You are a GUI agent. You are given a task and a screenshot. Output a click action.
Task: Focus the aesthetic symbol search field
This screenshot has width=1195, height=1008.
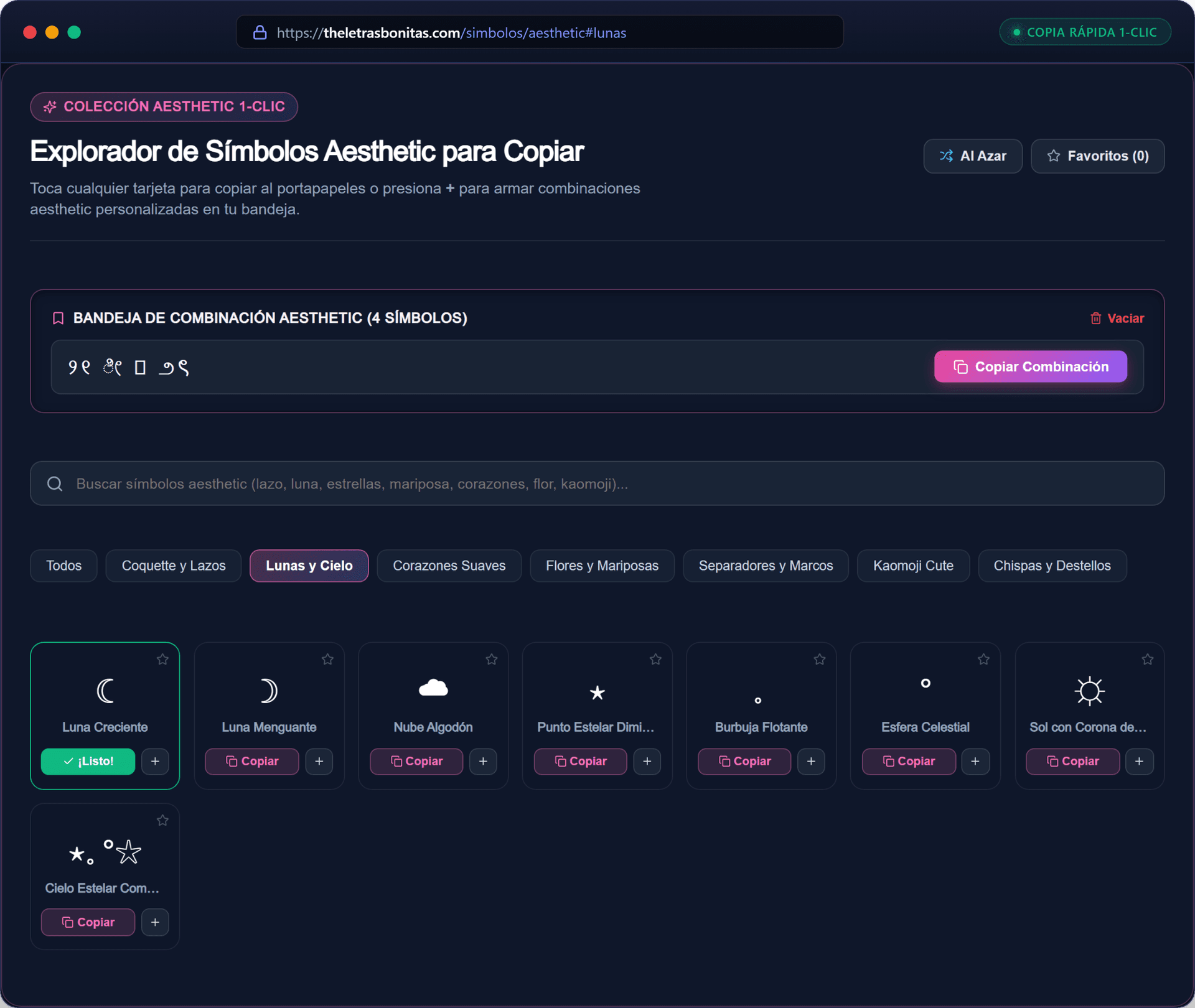597,483
